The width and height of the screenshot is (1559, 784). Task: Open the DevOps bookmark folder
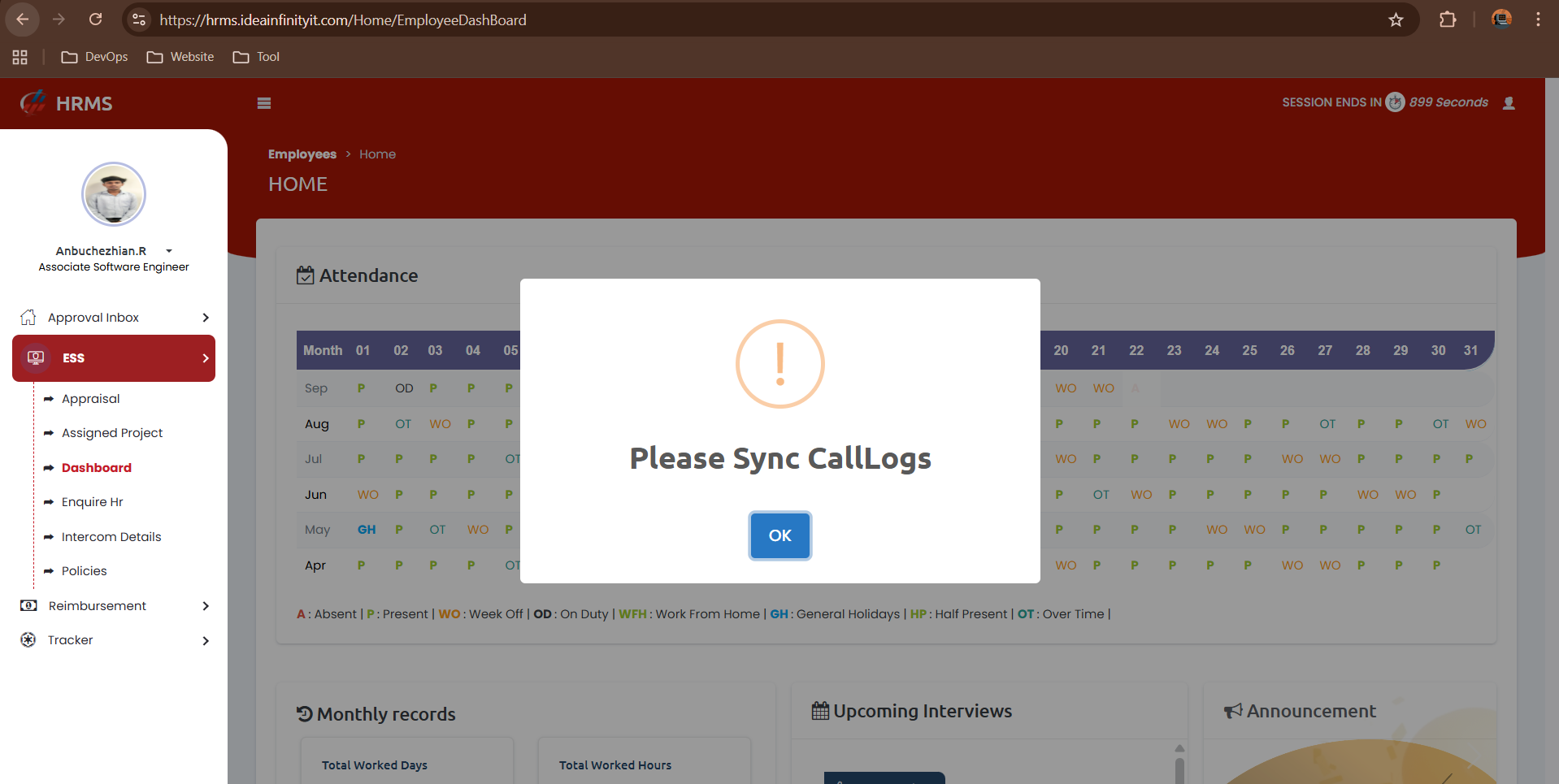click(x=95, y=57)
